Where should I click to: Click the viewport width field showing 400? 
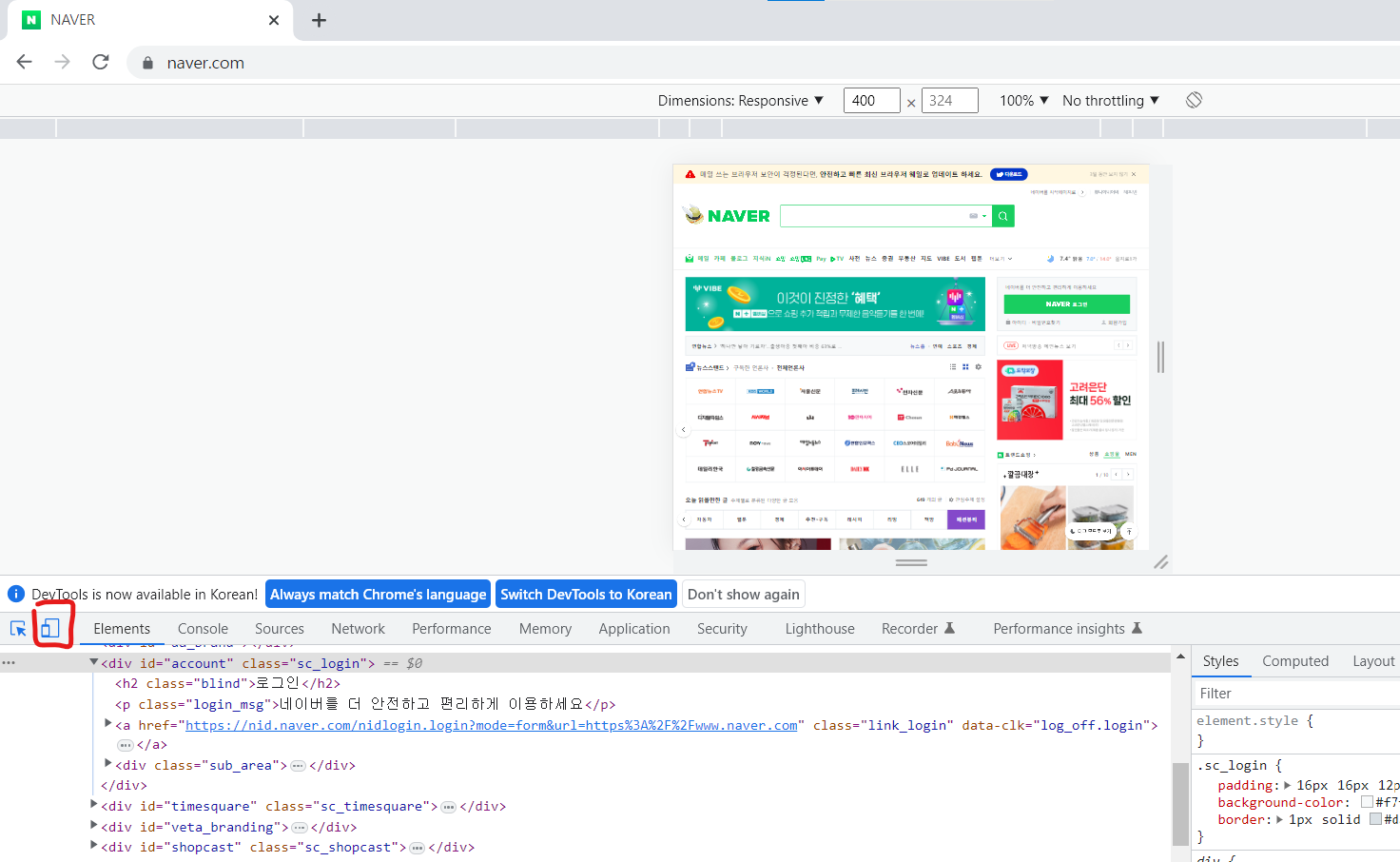click(871, 100)
